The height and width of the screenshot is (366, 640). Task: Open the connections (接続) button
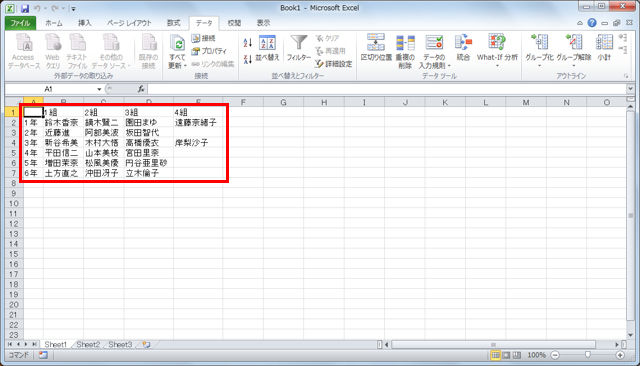203,38
